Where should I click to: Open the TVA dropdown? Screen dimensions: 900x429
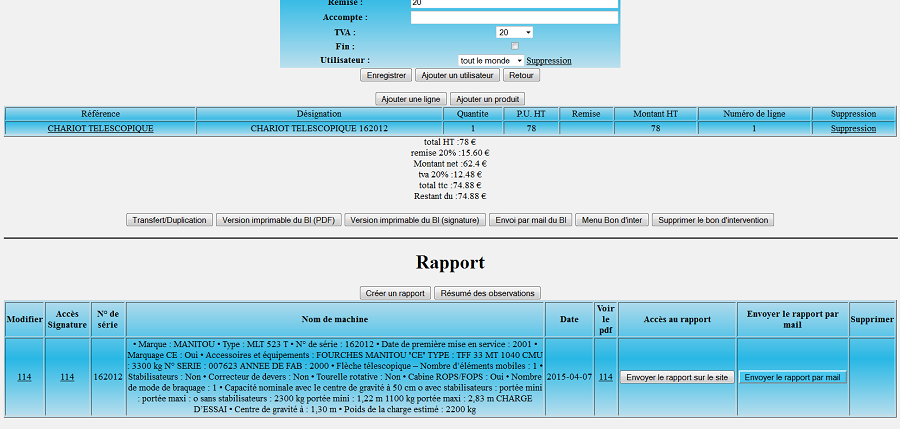[514, 32]
